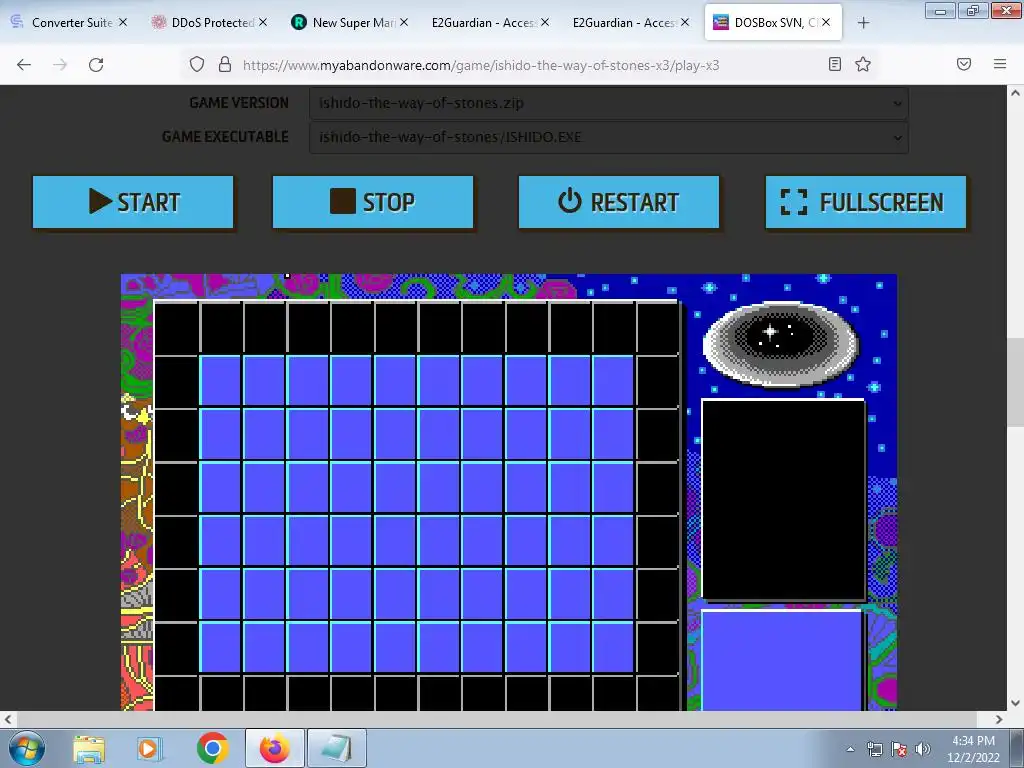Click the horizontal scrollbar right arrow
The image size is (1024, 768).
pyautogui.click(x=999, y=719)
